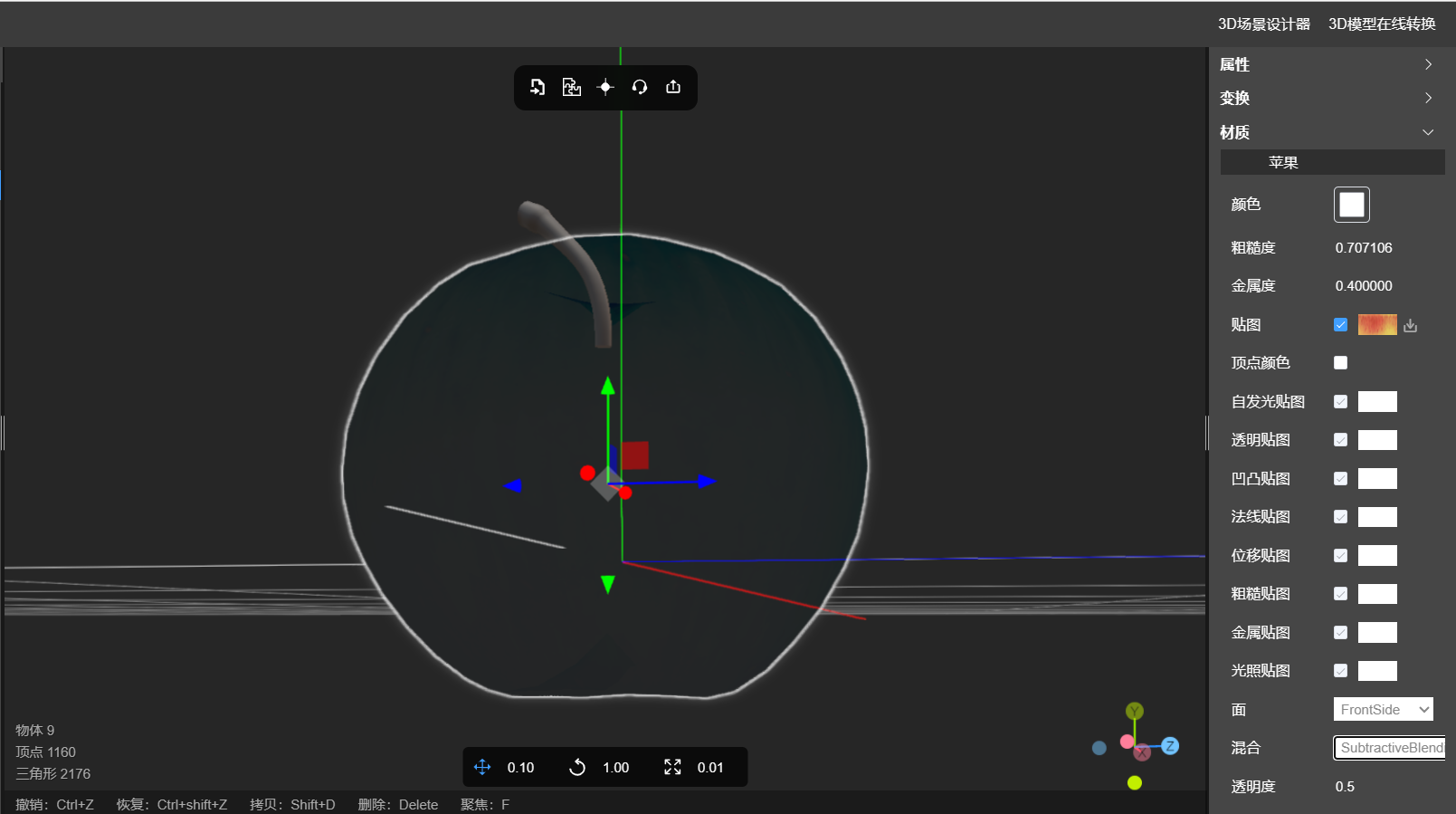This screenshot has height=814, width=1456.
Task: Select the rotate snap icon
Action: tap(577, 767)
